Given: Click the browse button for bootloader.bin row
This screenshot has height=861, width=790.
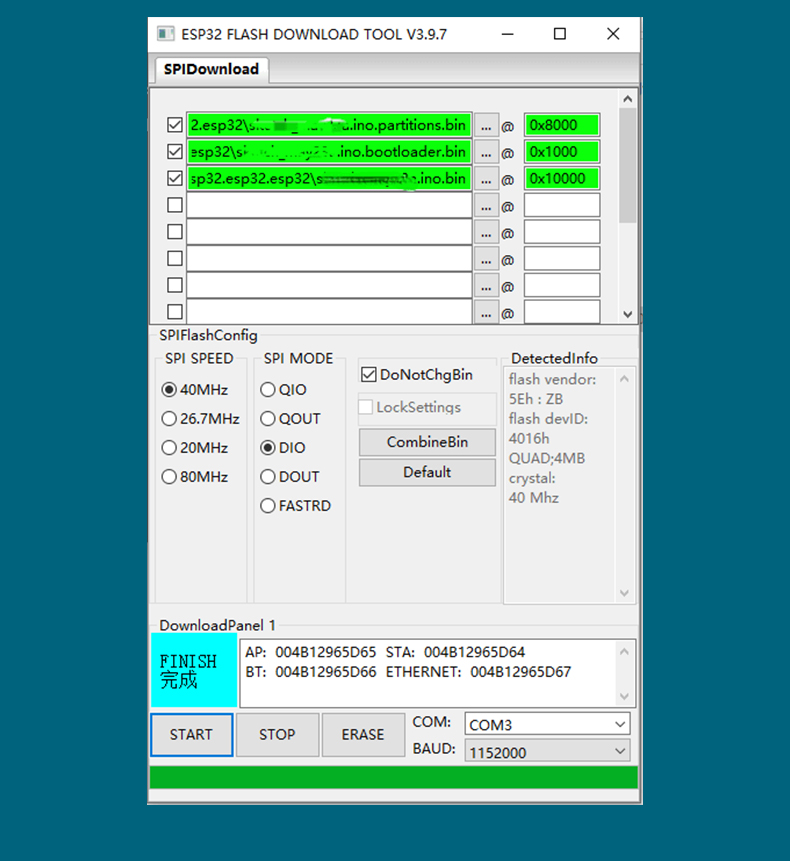Looking at the screenshot, I should [x=486, y=153].
